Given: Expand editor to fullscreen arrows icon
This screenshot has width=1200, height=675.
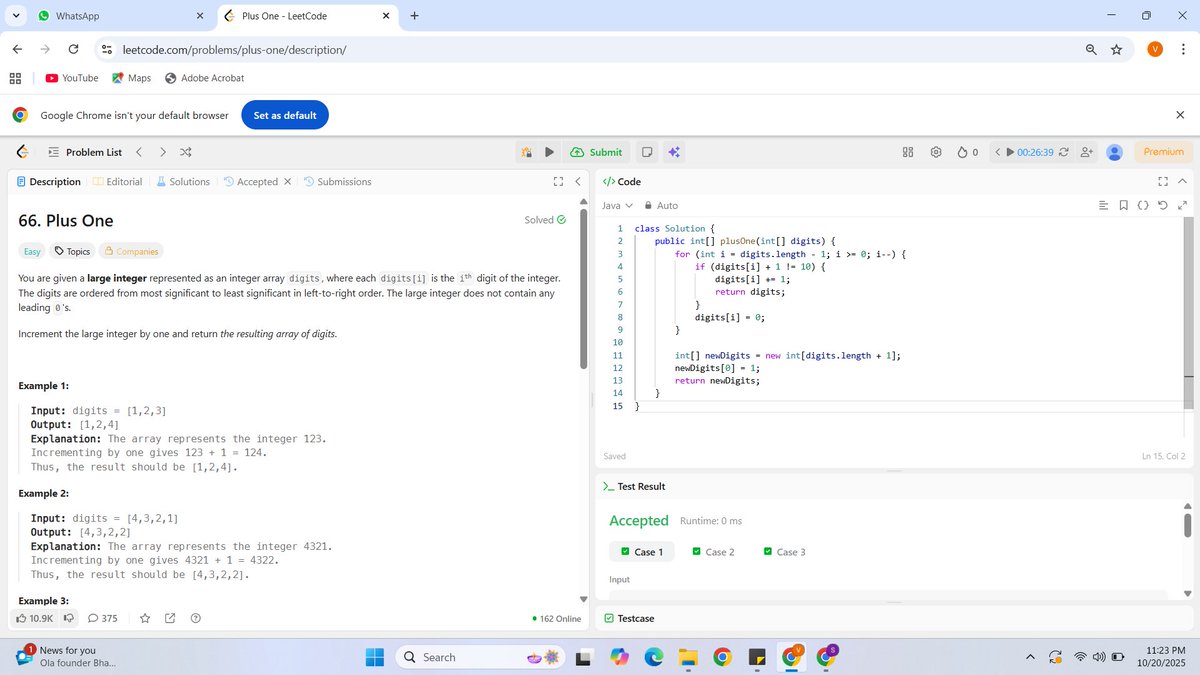Looking at the screenshot, I should click(x=1182, y=205).
